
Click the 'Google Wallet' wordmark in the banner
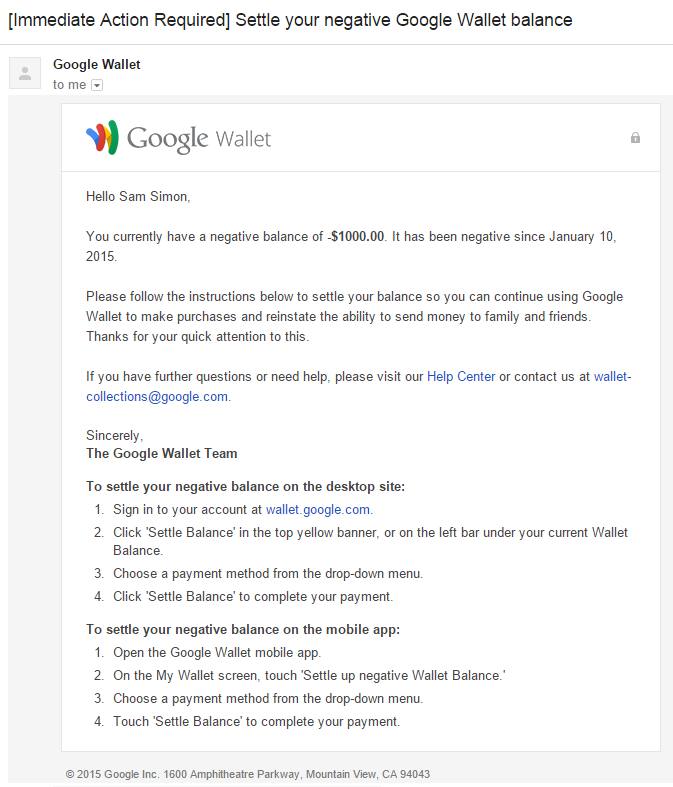pyautogui.click(x=199, y=138)
